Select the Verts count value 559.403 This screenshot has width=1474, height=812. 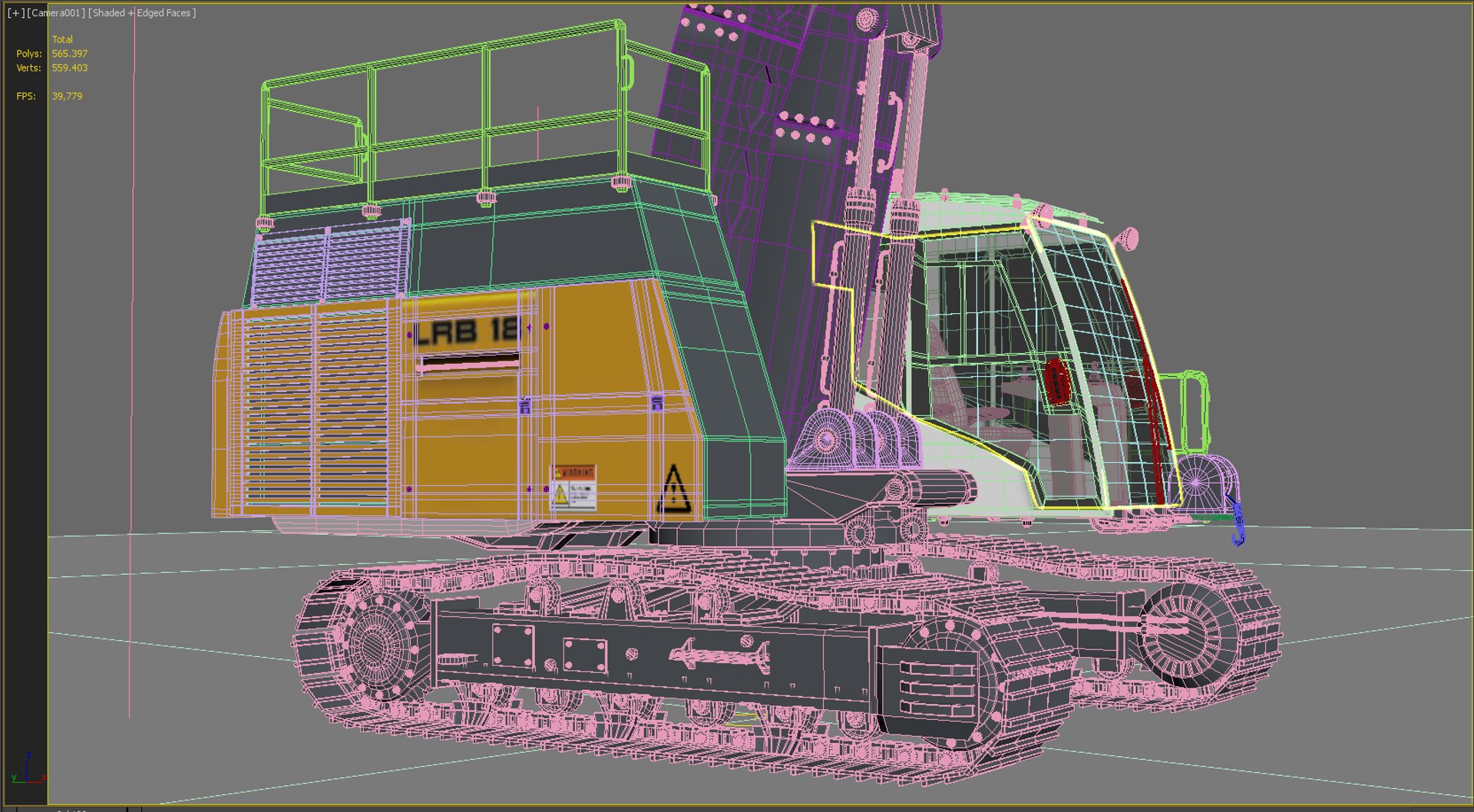70,68
